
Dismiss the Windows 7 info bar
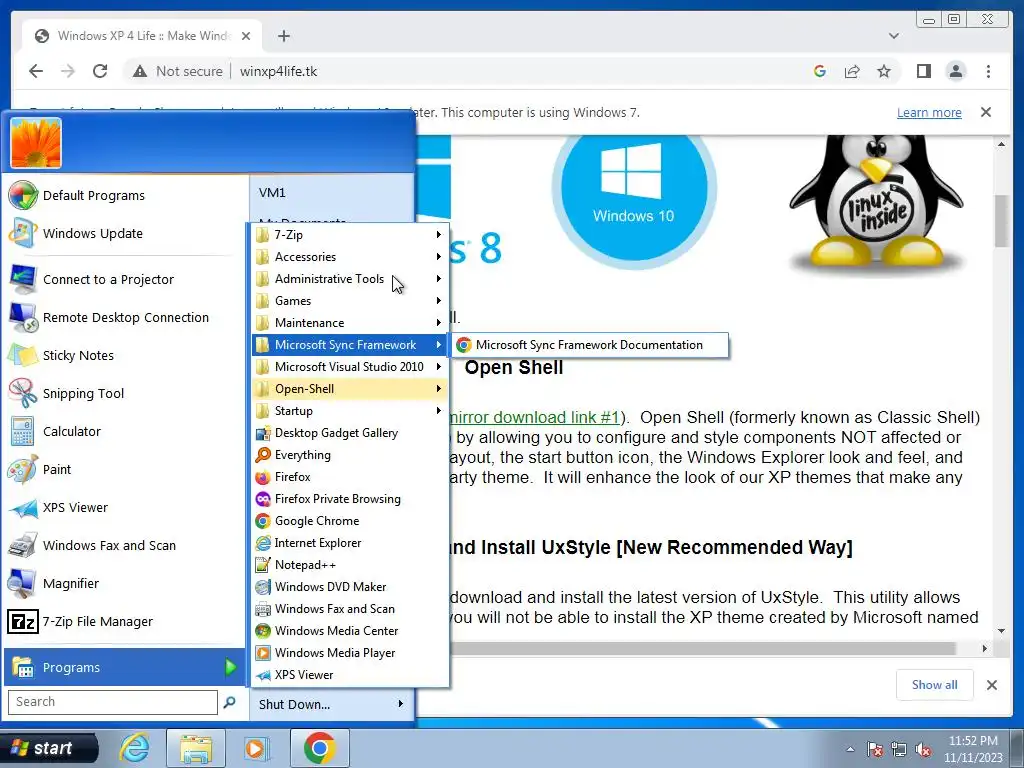(x=986, y=112)
